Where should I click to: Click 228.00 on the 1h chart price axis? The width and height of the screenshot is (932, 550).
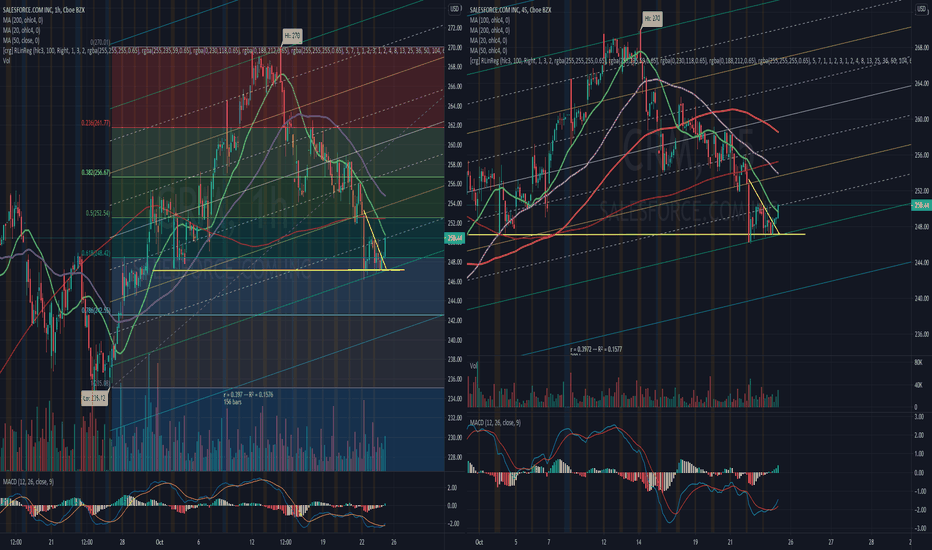point(455,457)
